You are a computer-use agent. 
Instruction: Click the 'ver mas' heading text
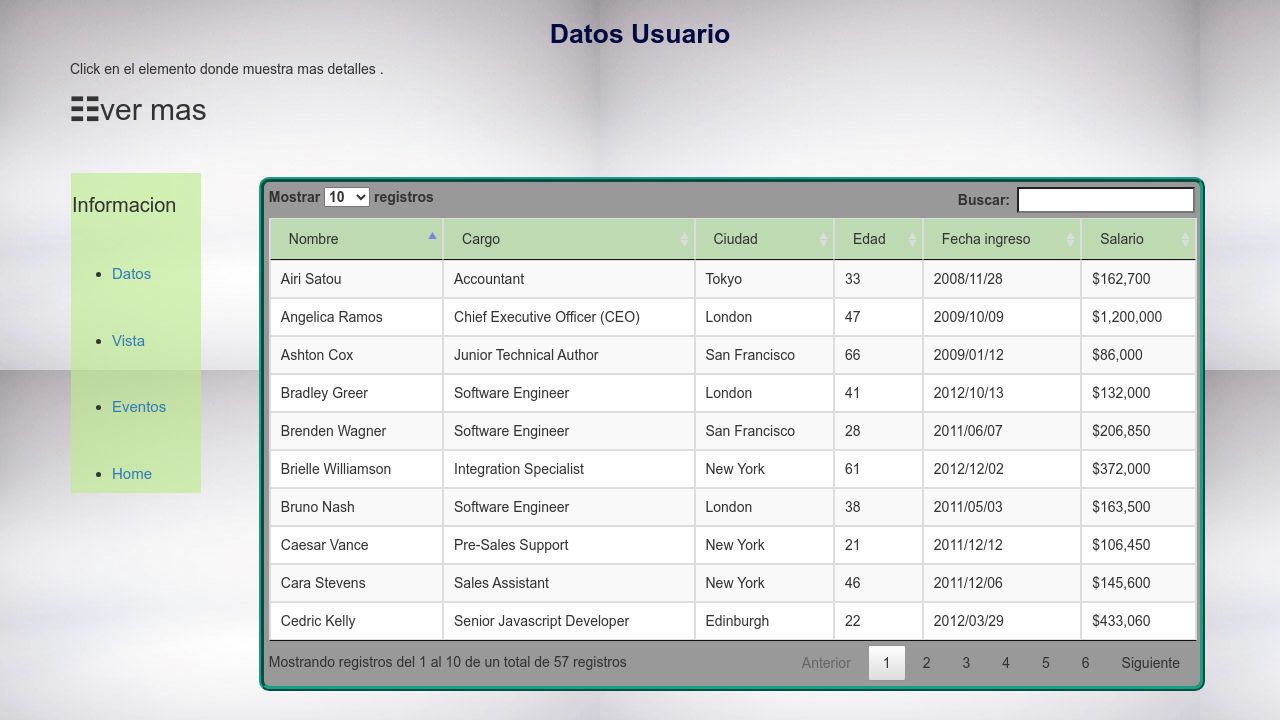(153, 110)
